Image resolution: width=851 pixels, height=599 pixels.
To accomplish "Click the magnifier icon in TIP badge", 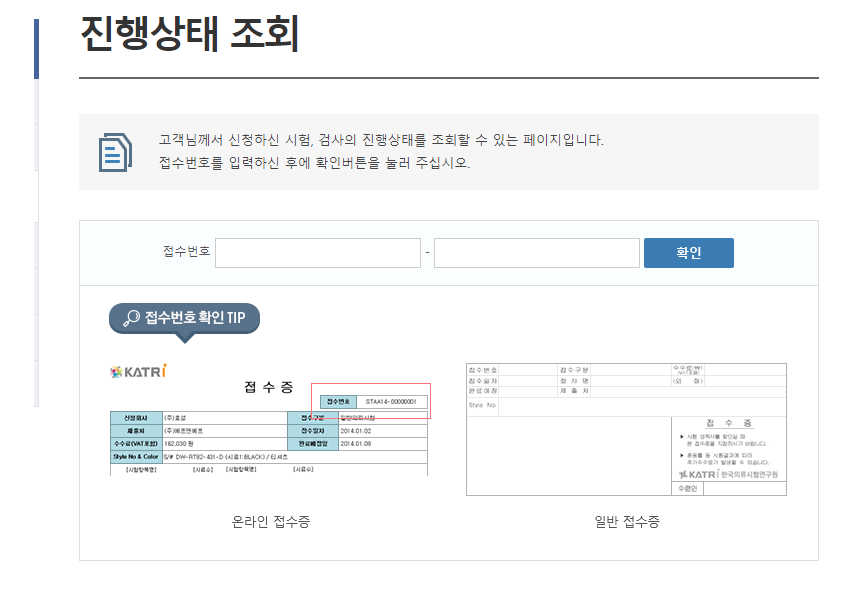I will [x=131, y=318].
